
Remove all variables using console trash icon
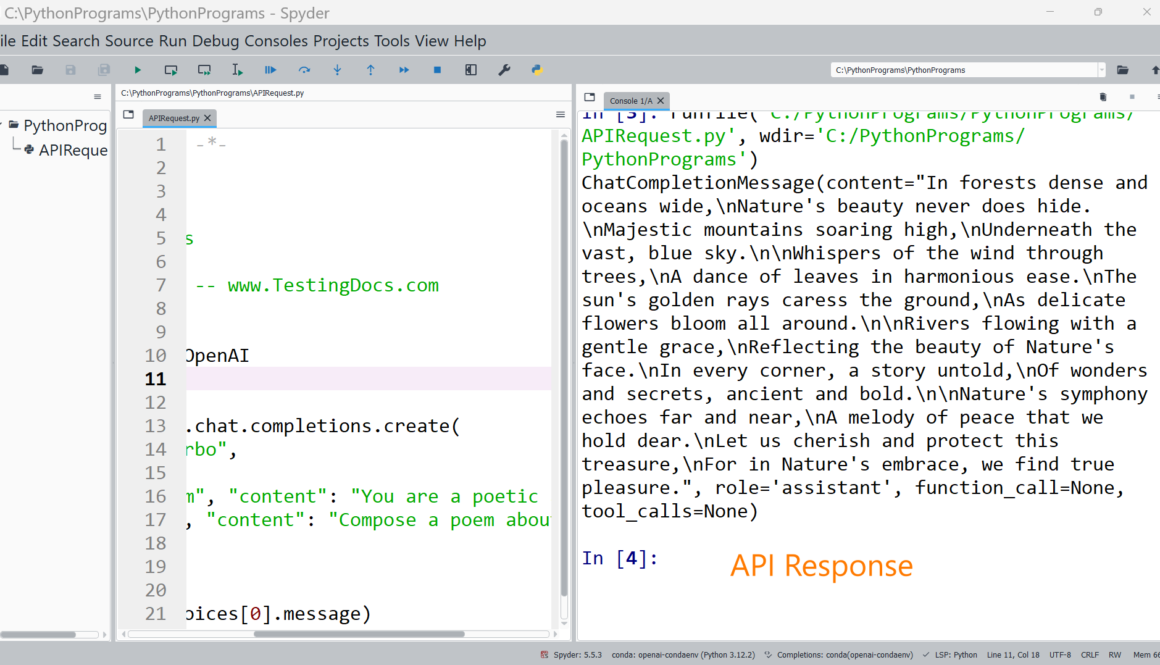point(1103,97)
